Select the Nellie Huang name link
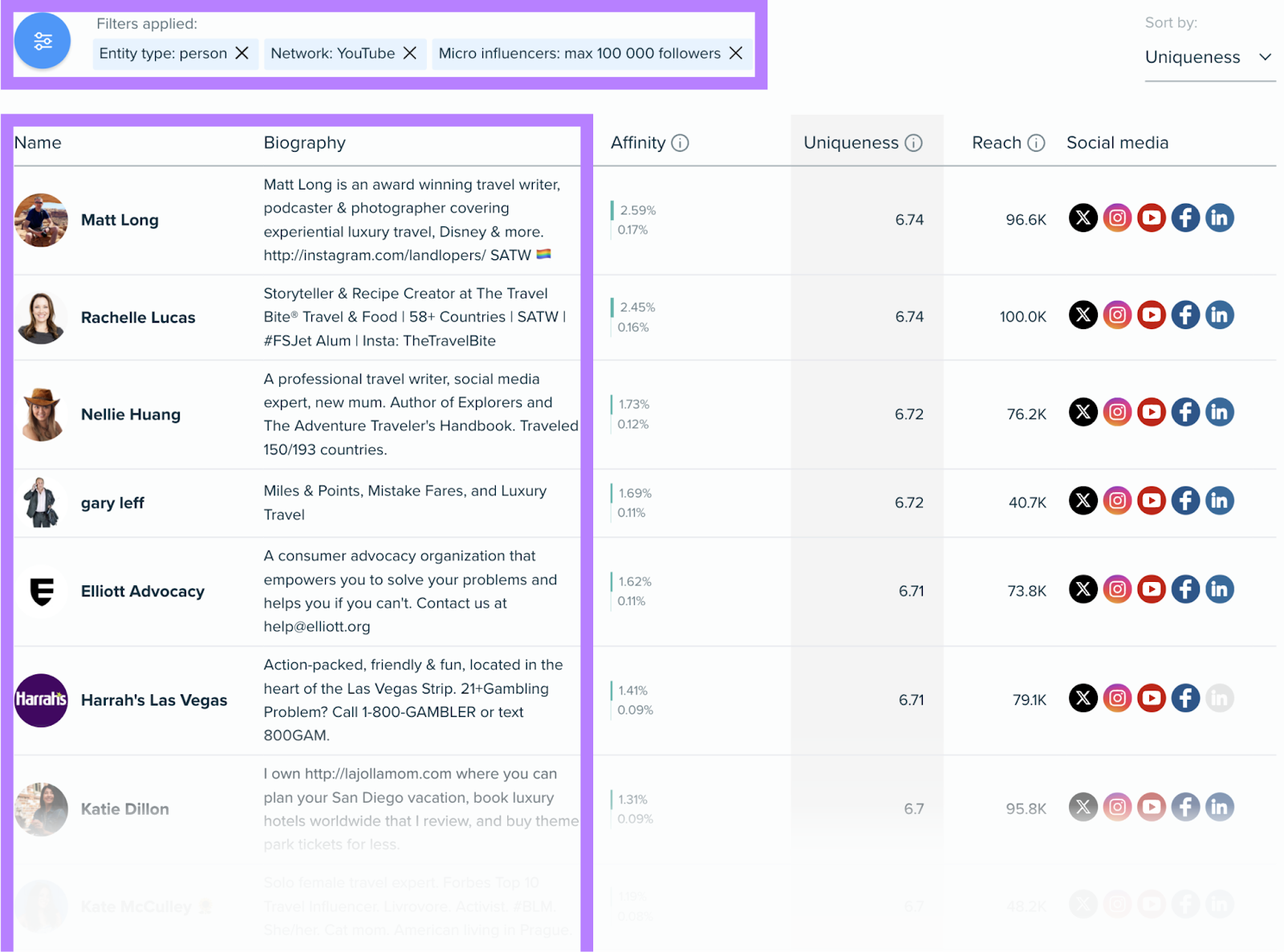Screen dimensions: 1284x952 [131, 415]
